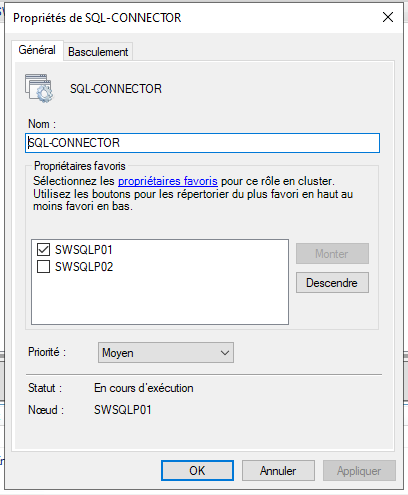This screenshot has width=408, height=495.
Task: Click the OK button
Action: click(197, 471)
